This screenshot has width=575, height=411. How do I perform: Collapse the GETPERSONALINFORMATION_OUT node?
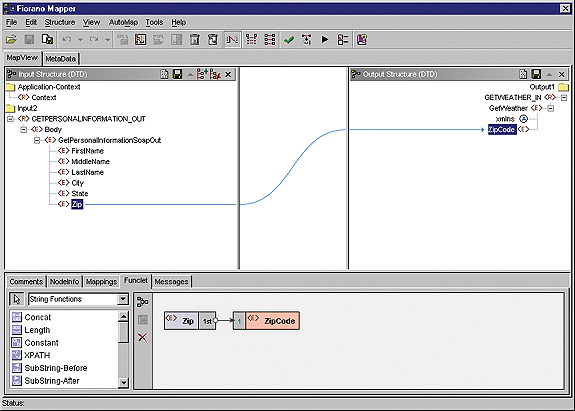click(x=10, y=119)
